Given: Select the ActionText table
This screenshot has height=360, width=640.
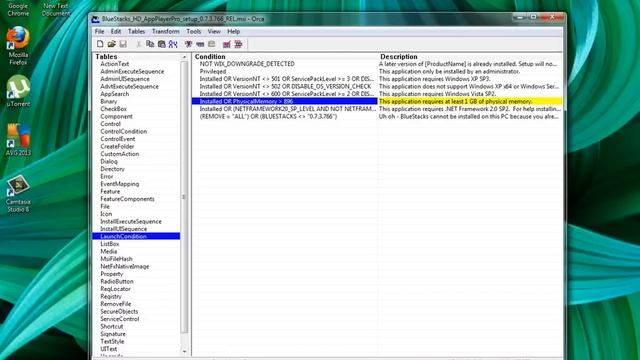Looking at the screenshot, I should pos(115,64).
